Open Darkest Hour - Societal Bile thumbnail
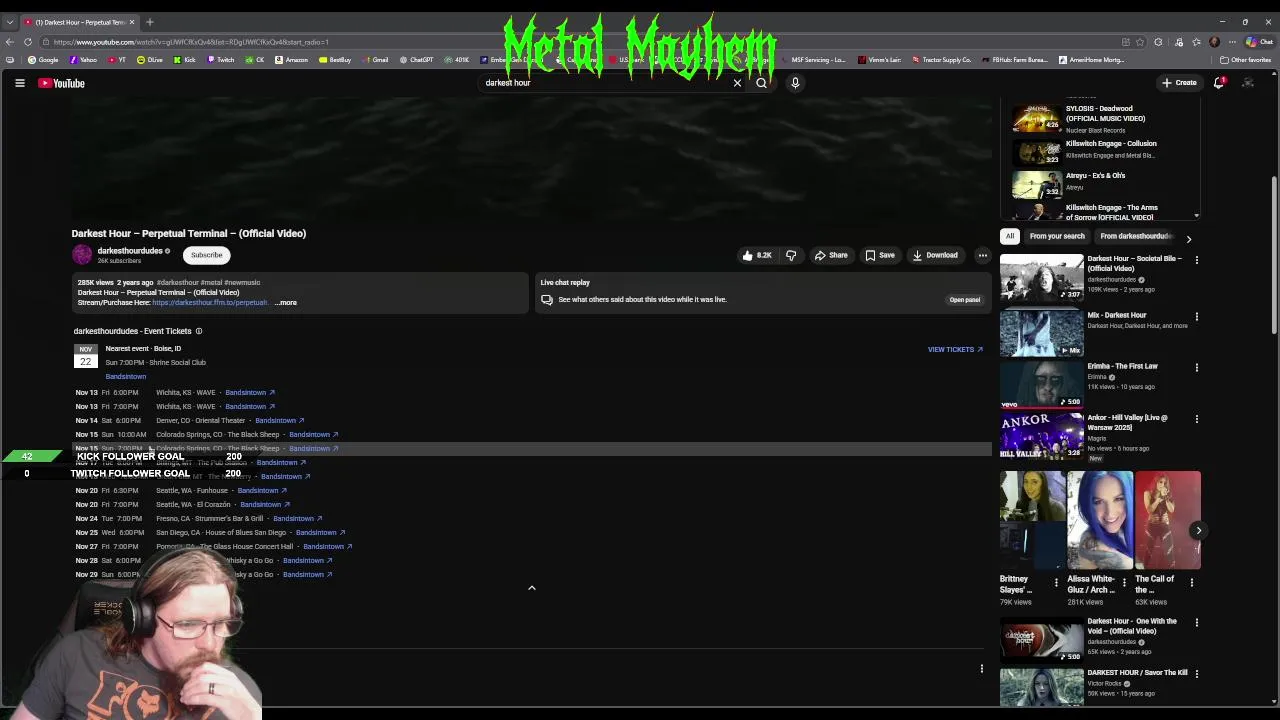The height and width of the screenshot is (720, 1280). click(x=1041, y=277)
